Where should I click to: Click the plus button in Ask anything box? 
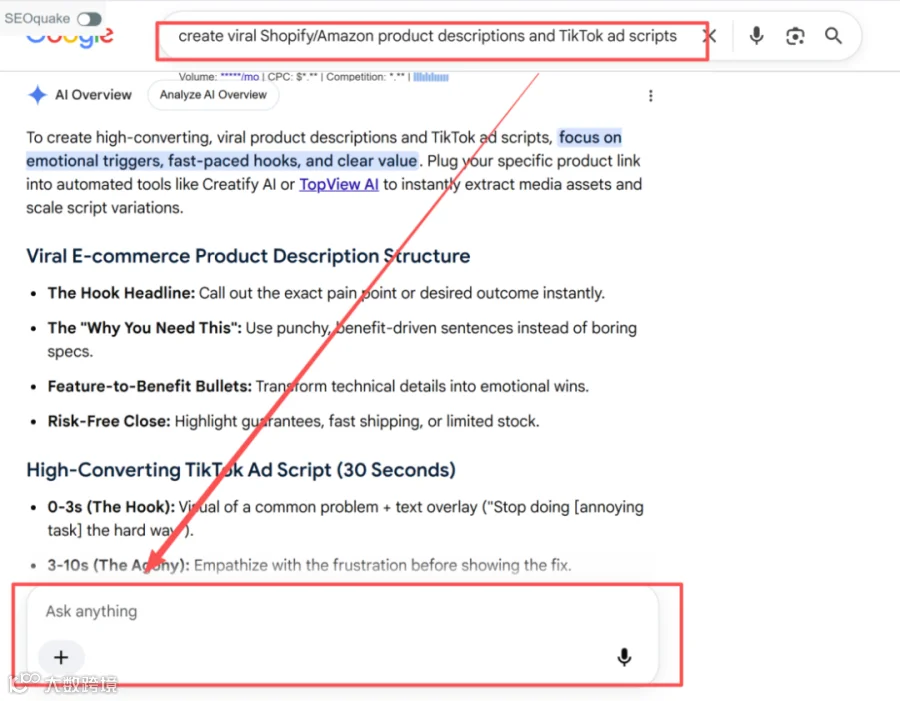point(61,657)
